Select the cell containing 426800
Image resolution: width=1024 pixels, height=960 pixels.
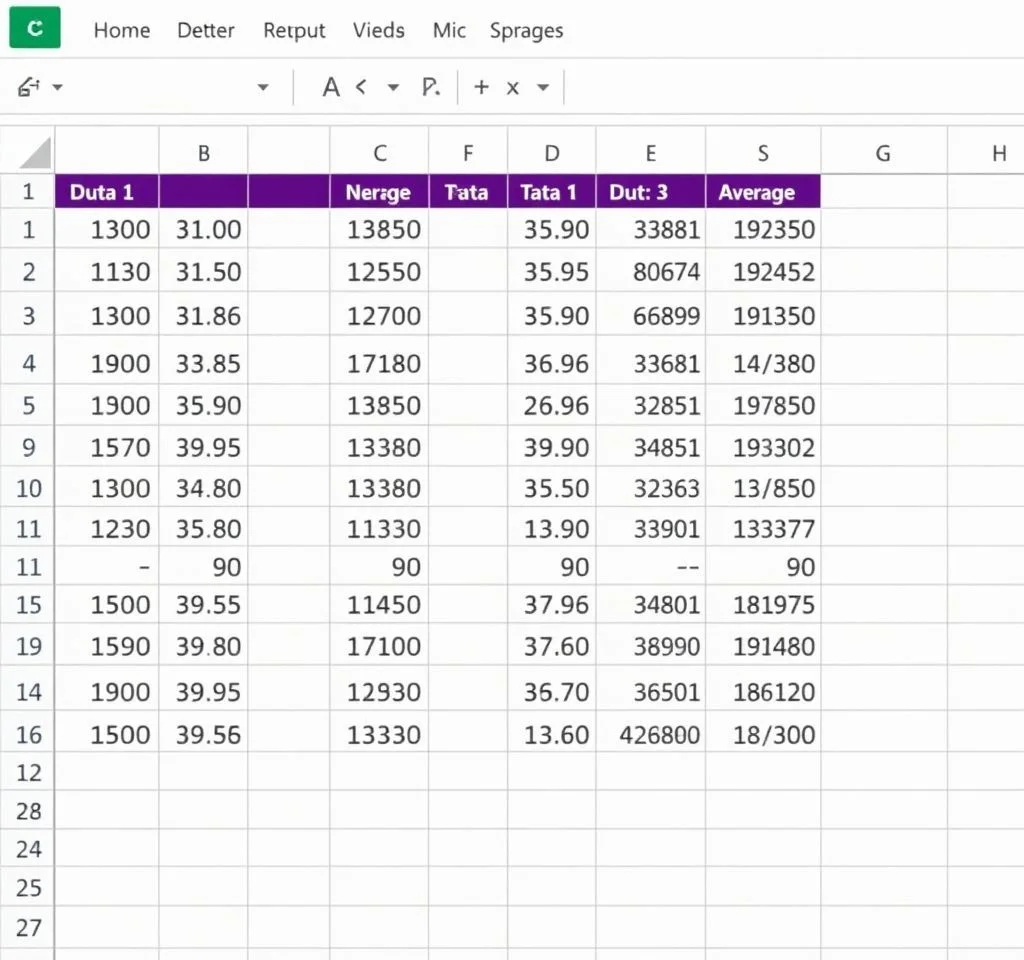tap(659, 736)
